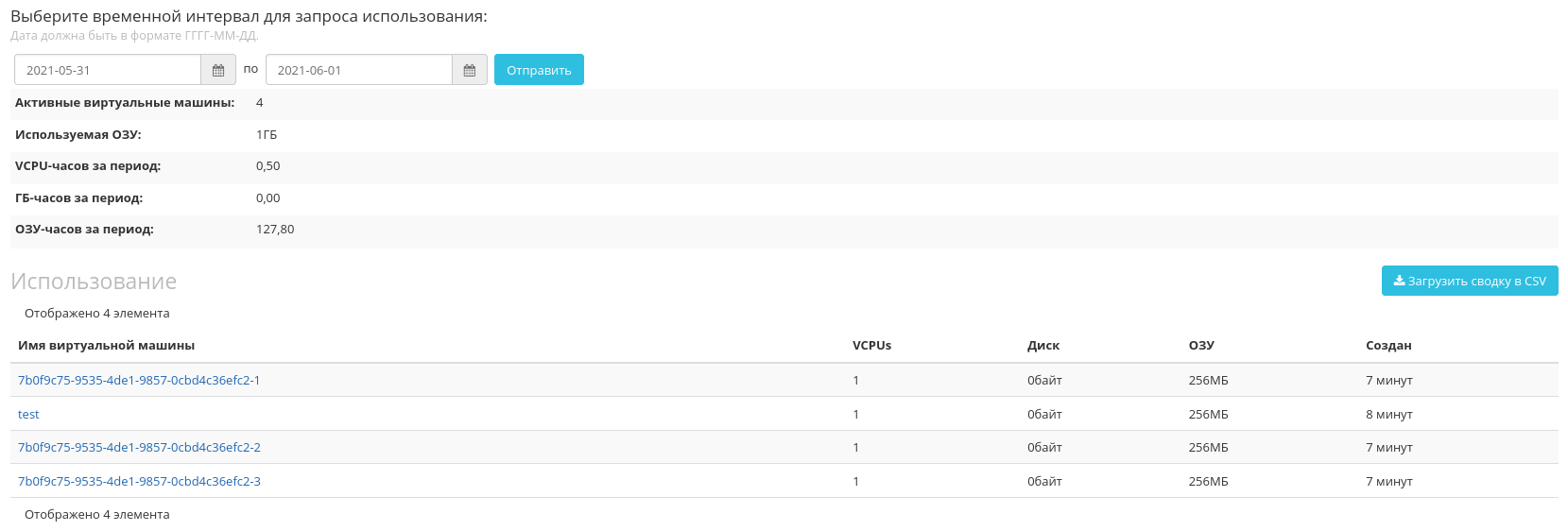
Task: Open the VM link ending in efc2-3
Action: tap(139, 482)
